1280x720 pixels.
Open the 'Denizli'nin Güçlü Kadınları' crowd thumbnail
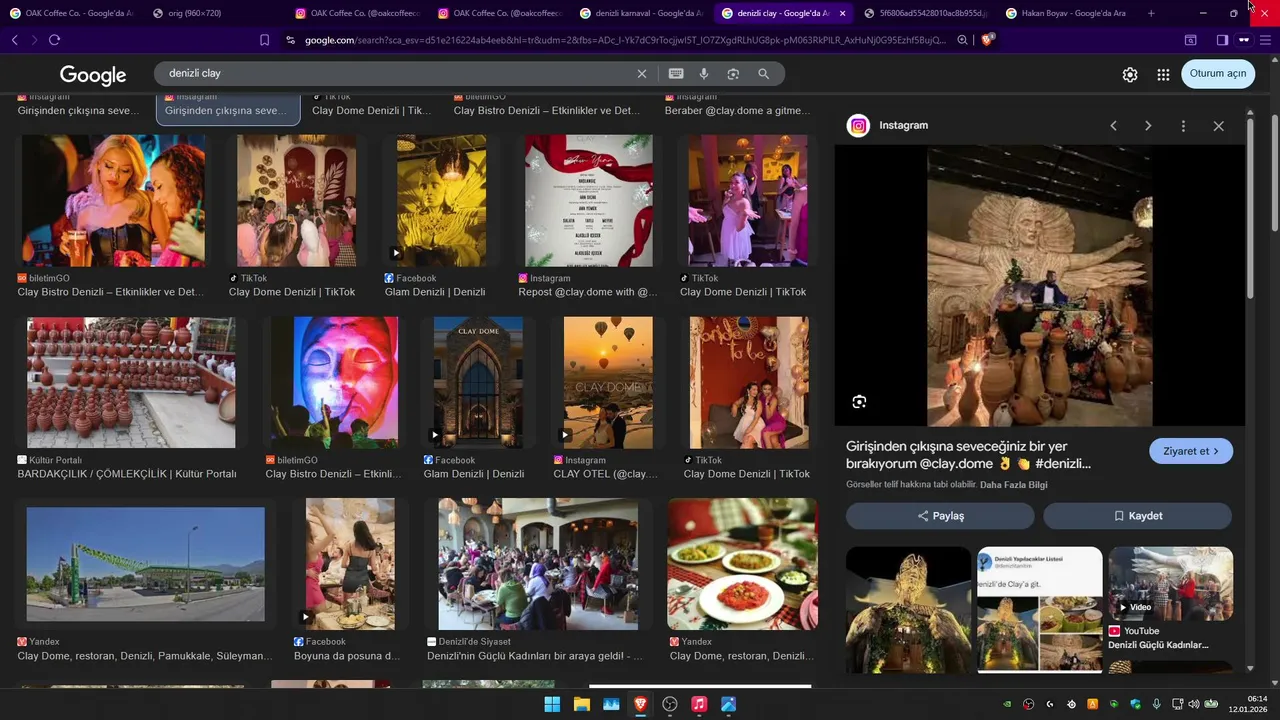point(538,564)
